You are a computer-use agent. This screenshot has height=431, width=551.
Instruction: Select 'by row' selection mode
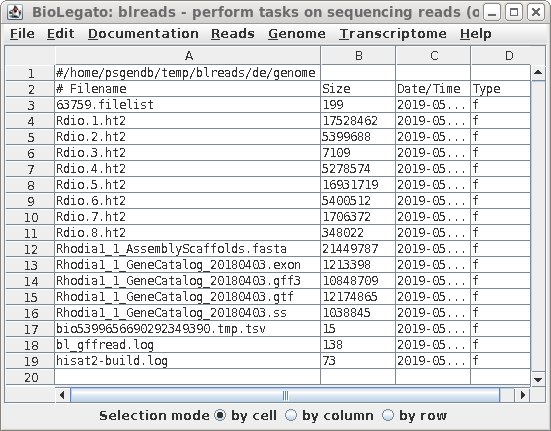pos(388,415)
